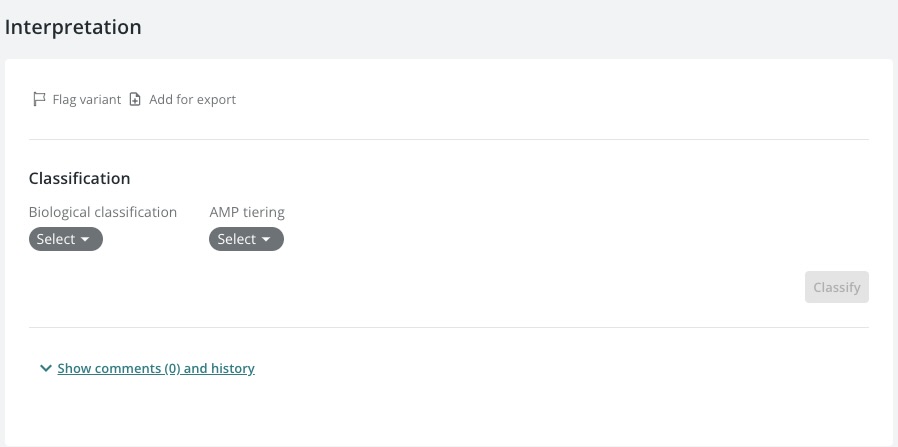The width and height of the screenshot is (898, 447).
Task: Click the word Select under AMP tiering
Action: pos(237,239)
